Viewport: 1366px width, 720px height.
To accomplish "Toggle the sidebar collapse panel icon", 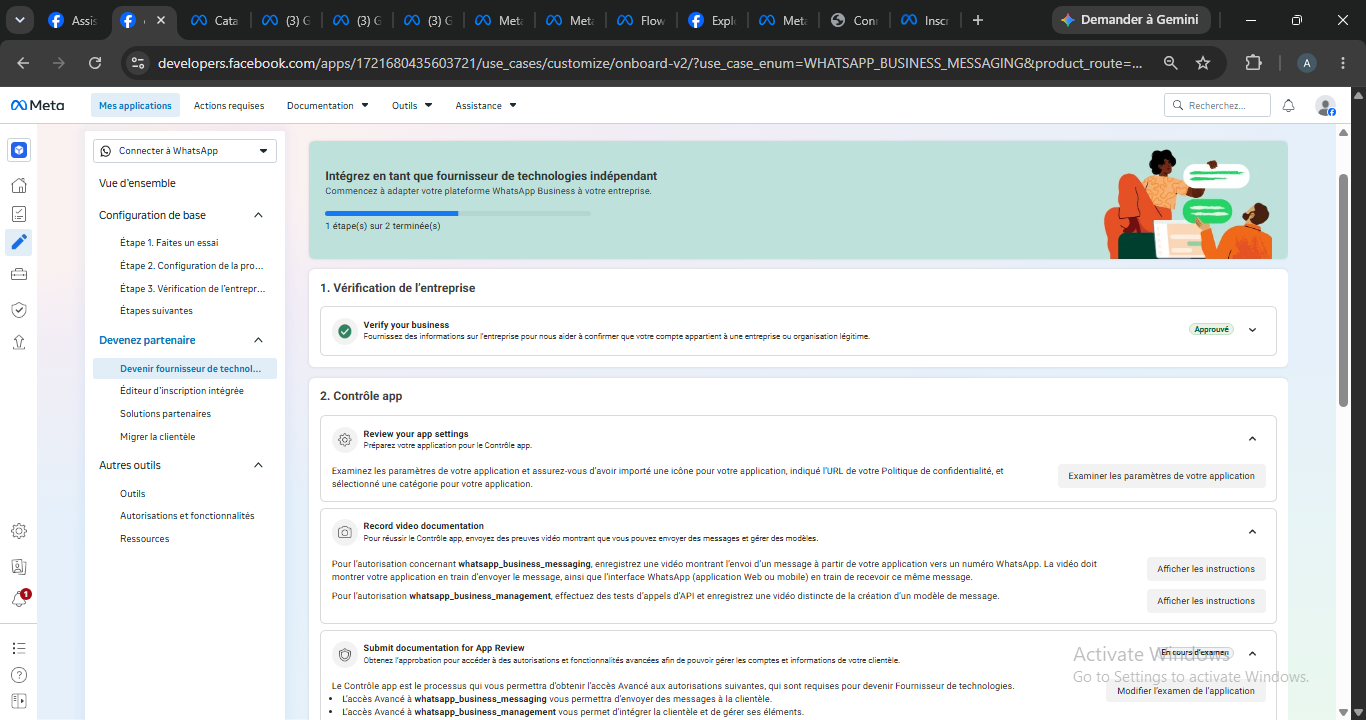I will pos(19,701).
